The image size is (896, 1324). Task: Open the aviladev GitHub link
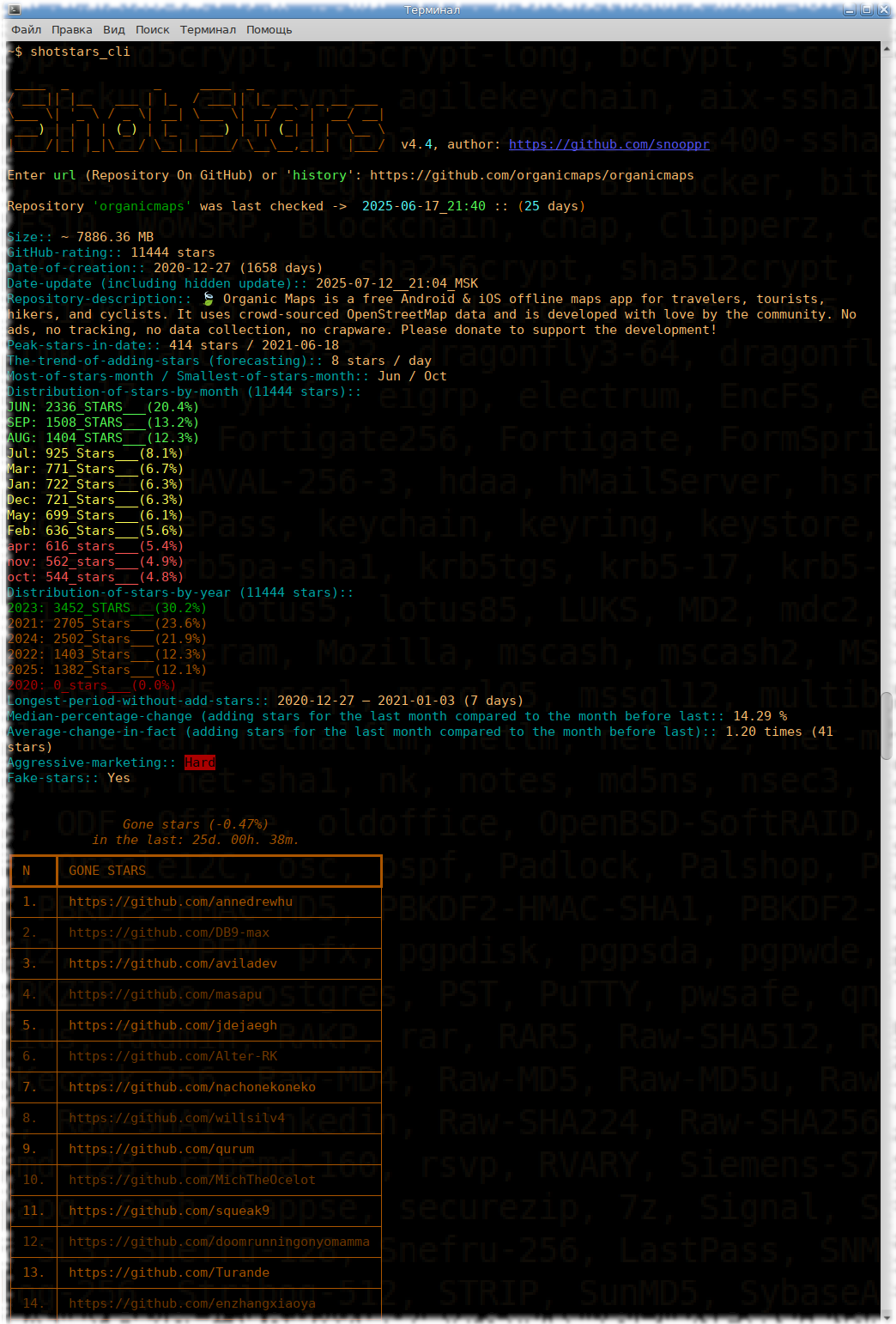coord(173,963)
